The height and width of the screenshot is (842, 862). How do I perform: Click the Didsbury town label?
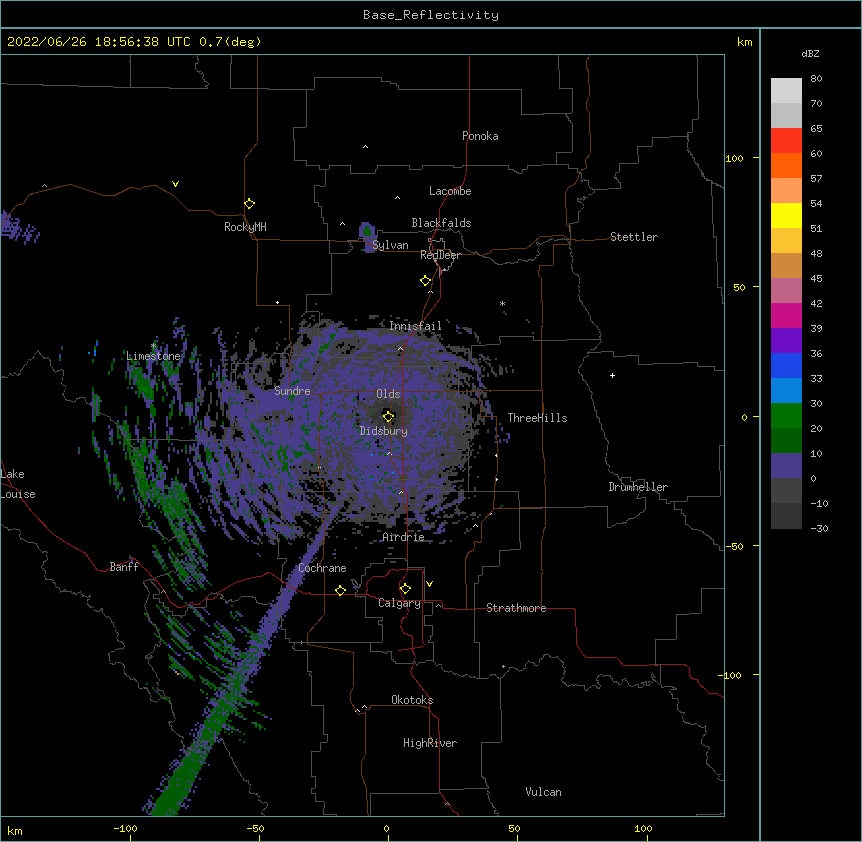[x=383, y=431]
